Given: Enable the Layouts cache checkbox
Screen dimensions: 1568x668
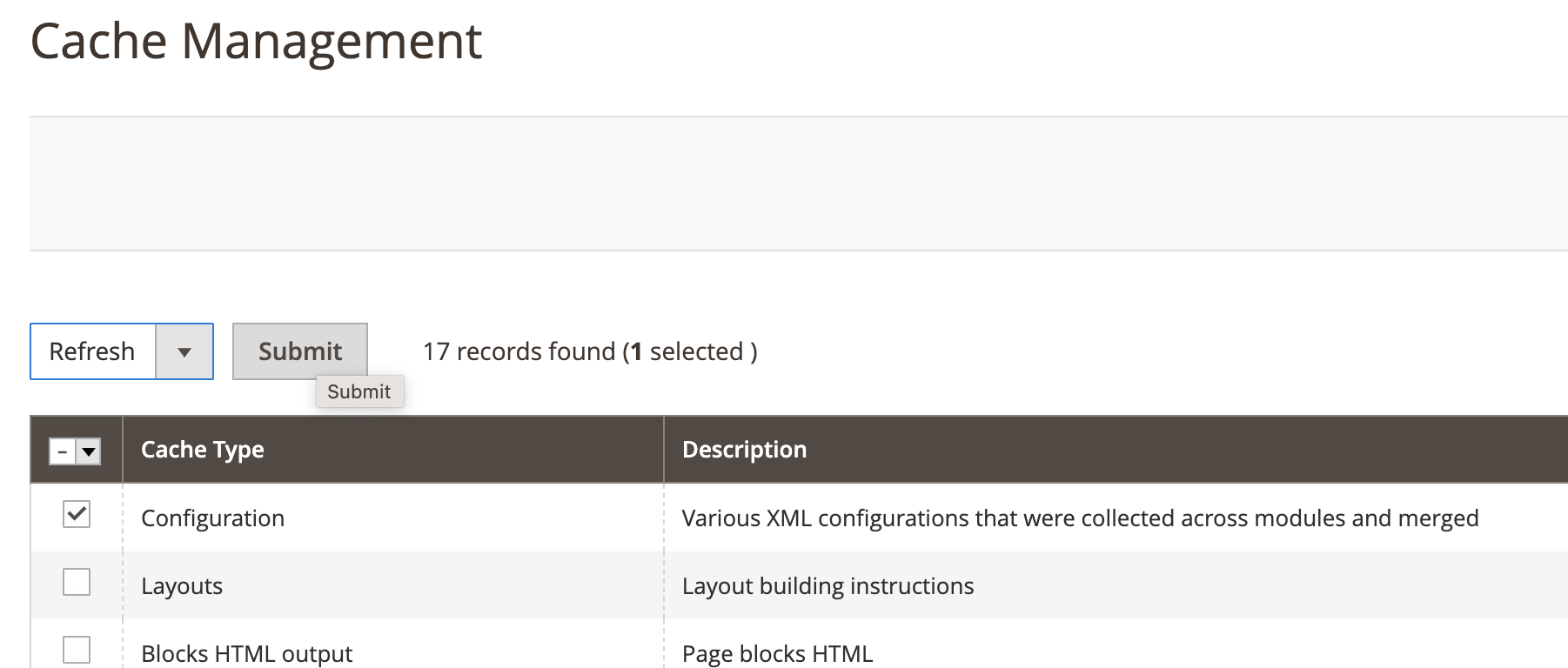Looking at the screenshot, I should pyautogui.click(x=76, y=583).
